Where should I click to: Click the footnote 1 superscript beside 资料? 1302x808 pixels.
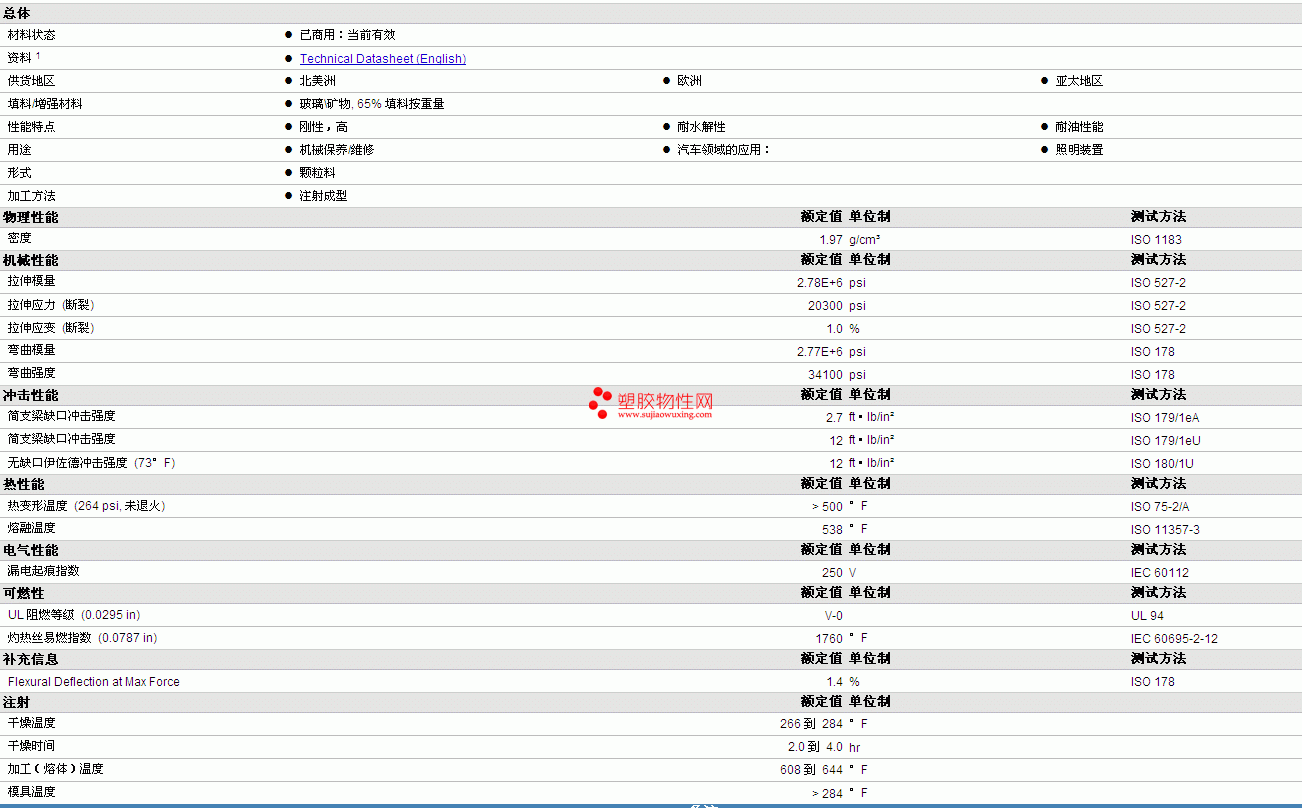coord(38,56)
